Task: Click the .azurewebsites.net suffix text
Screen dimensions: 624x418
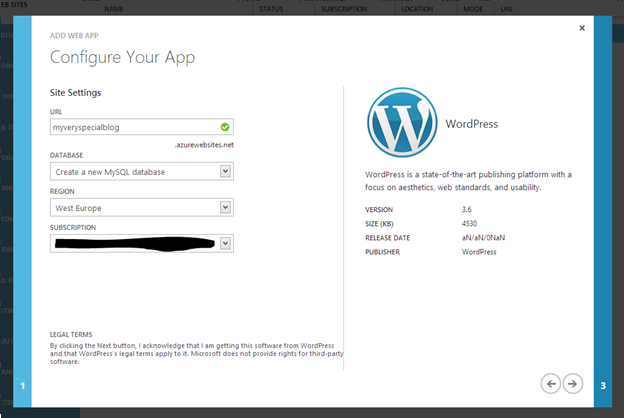Action: tap(204, 145)
